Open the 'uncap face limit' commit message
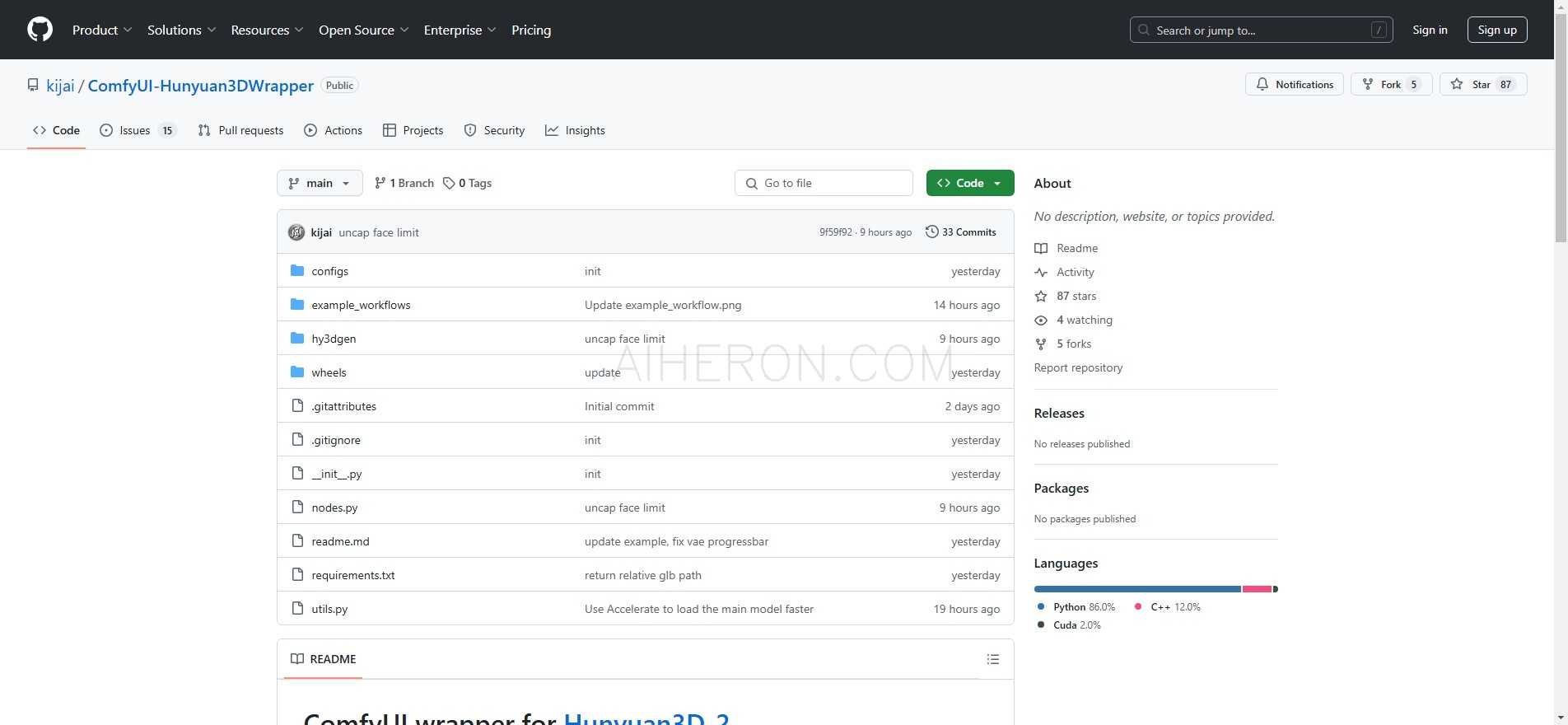 tap(379, 232)
